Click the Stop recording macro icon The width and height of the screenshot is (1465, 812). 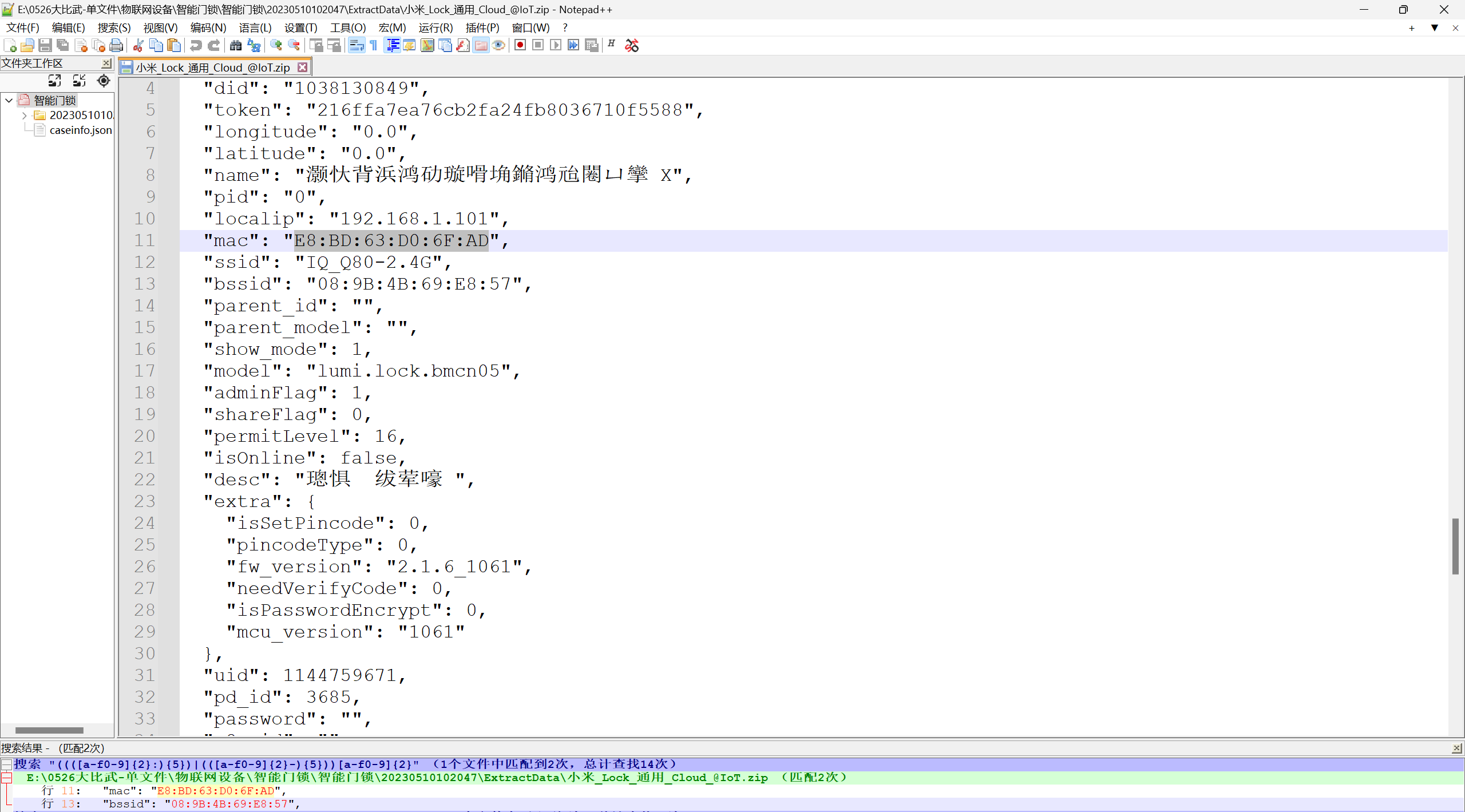pos(538,45)
